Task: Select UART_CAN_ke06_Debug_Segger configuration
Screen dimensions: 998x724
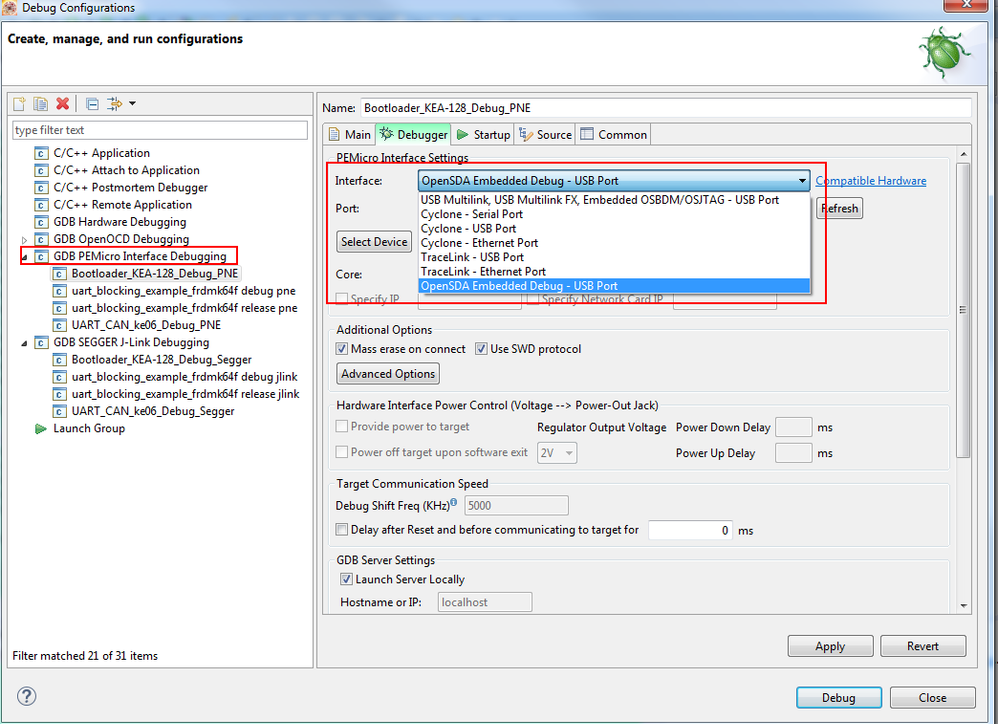Action: (153, 410)
